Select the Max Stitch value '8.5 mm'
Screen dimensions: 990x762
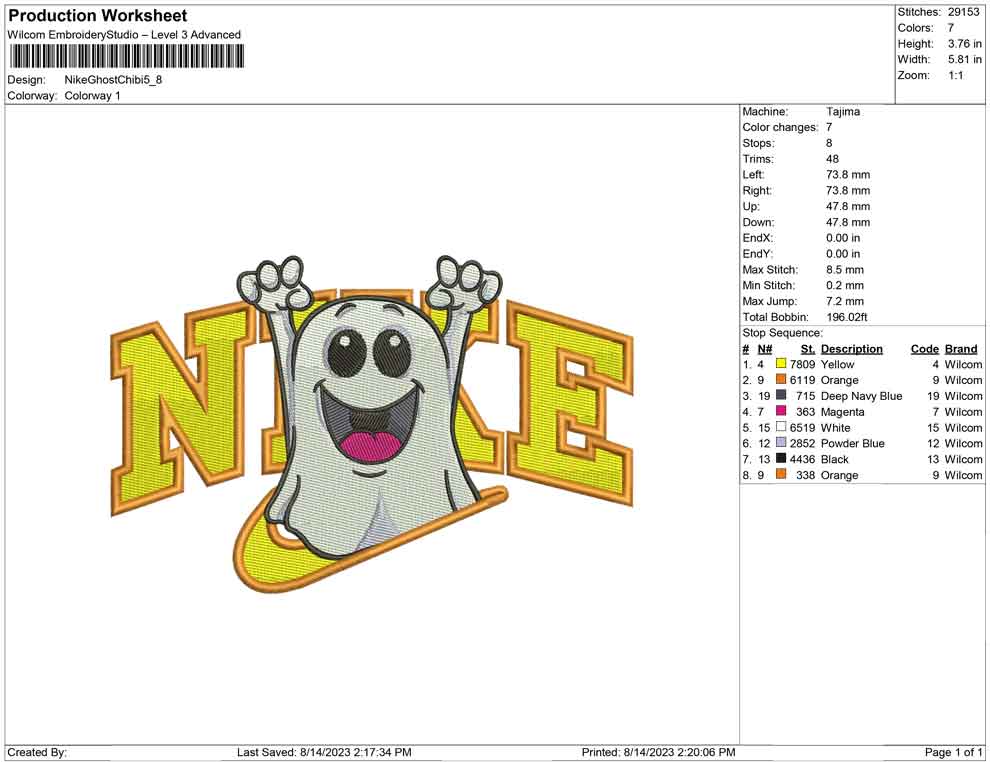pyautogui.click(x=845, y=270)
